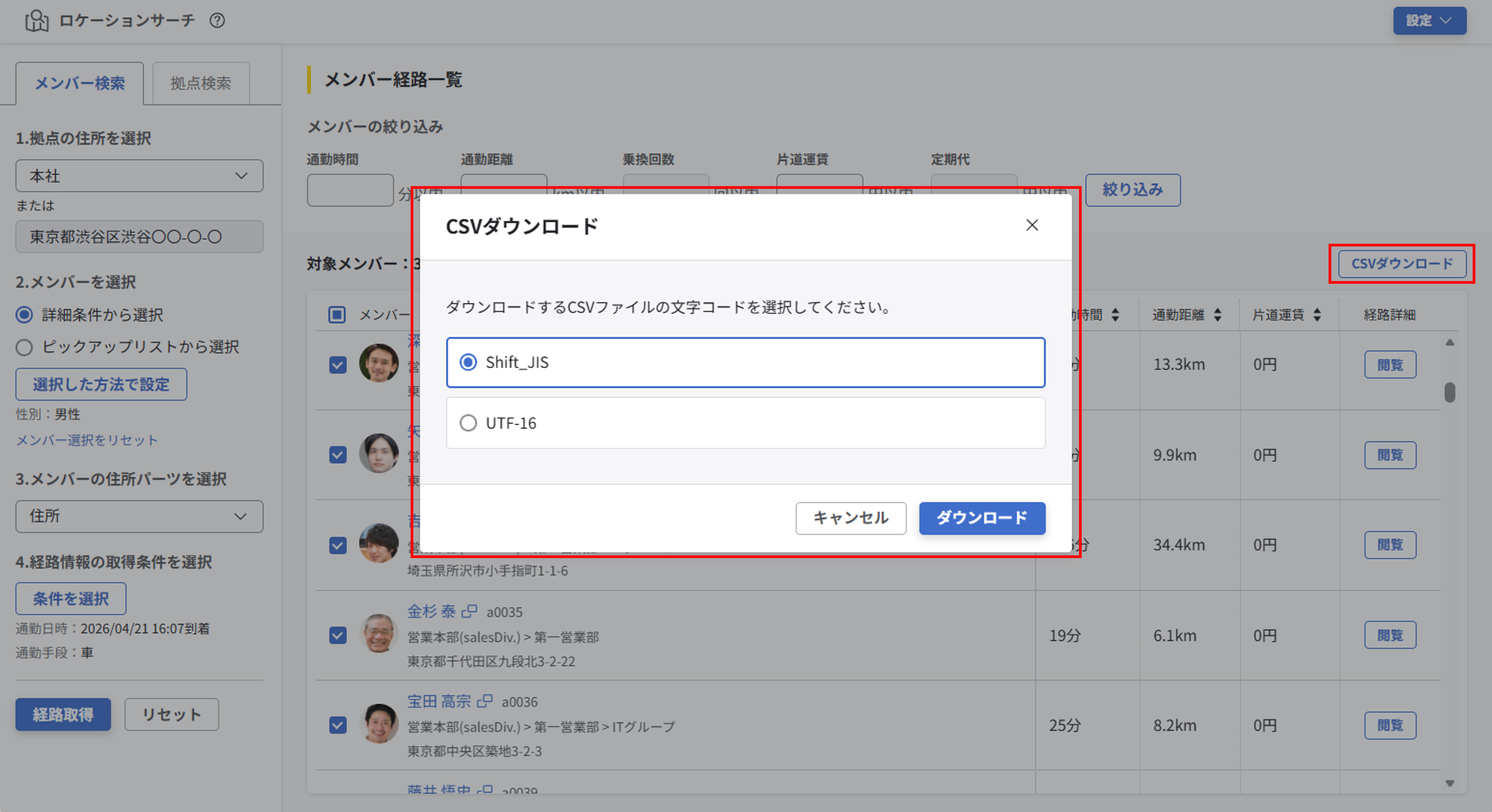Click avatar photo of 宝田 高宗
The width and height of the screenshot is (1492, 812).
coord(379,724)
